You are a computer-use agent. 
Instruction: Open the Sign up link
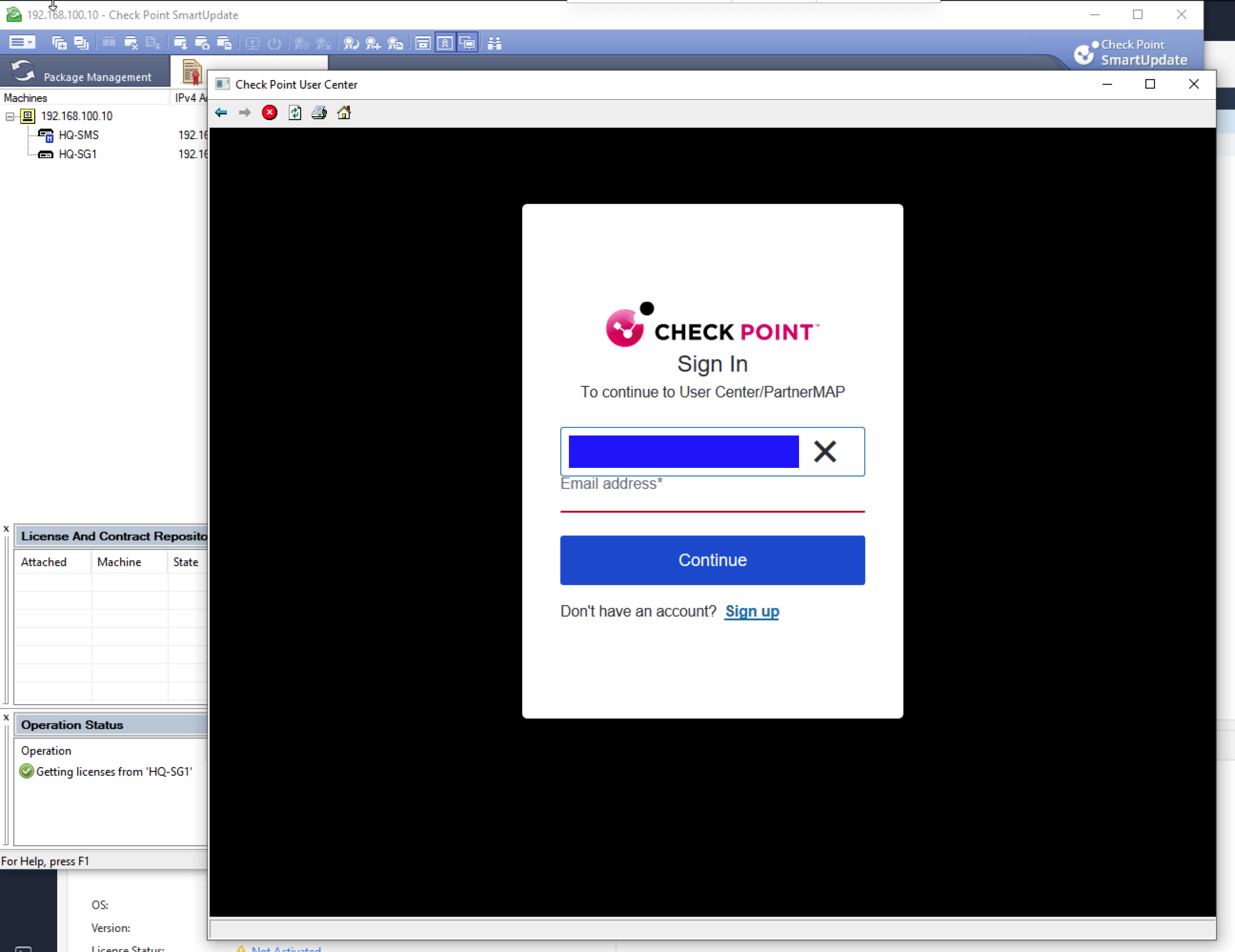(751, 612)
